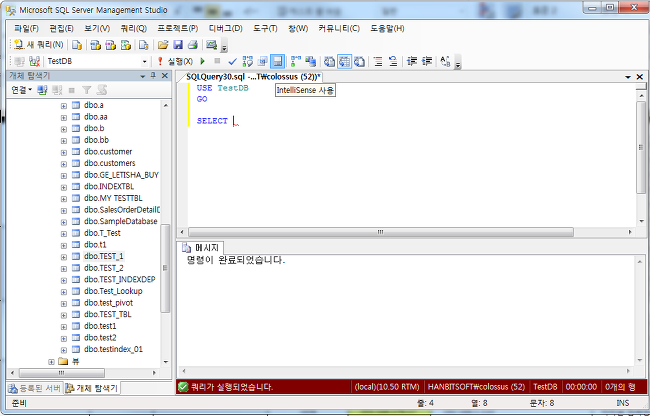Open the Query Options icon

coord(262,61)
